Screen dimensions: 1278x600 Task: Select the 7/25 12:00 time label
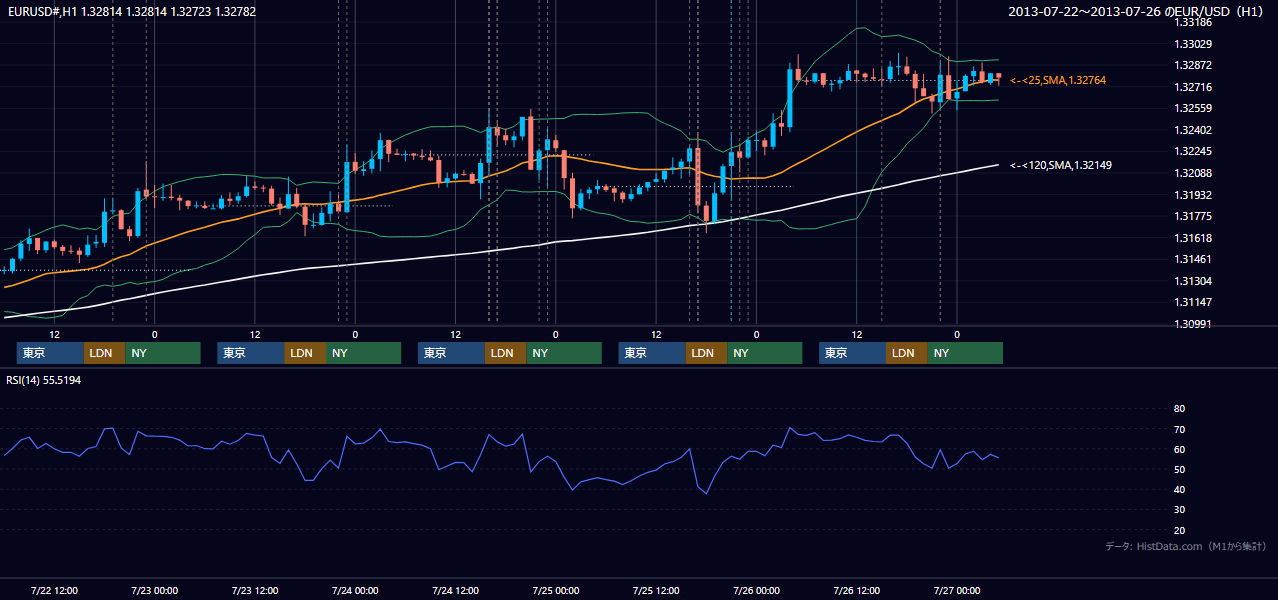click(656, 590)
